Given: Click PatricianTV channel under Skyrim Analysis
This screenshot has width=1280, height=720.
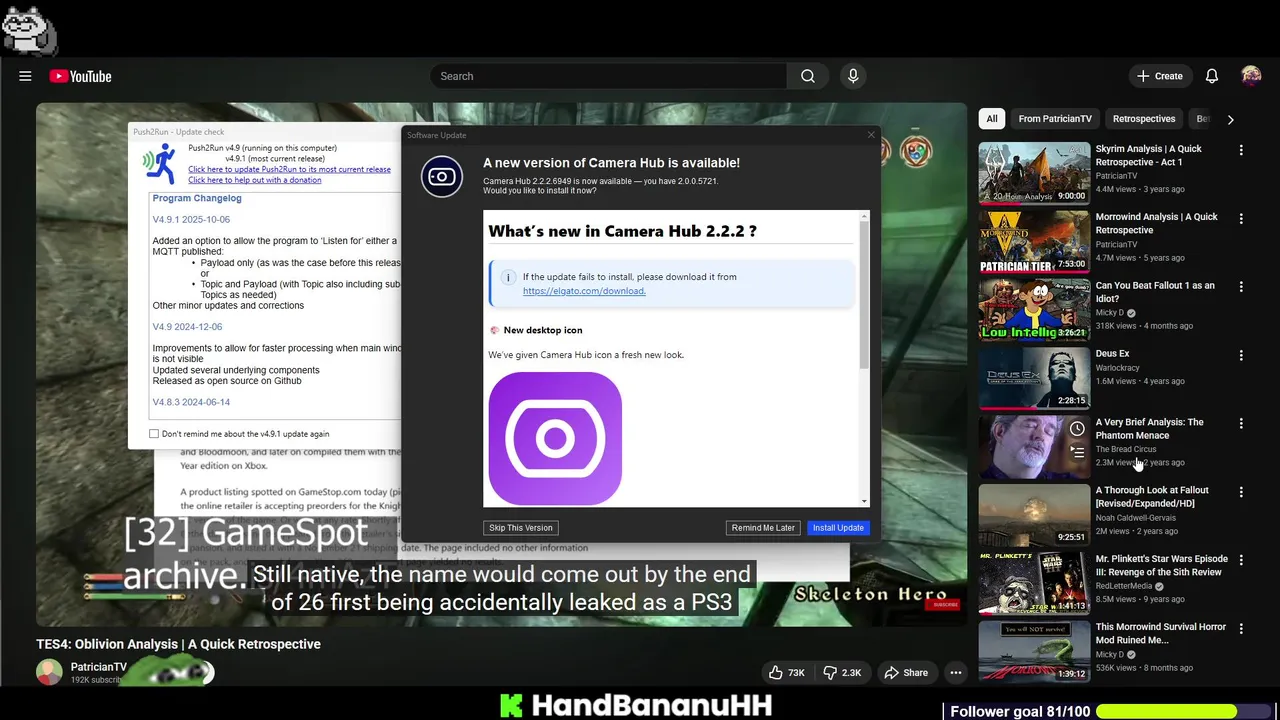Looking at the screenshot, I should tap(1117, 176).
